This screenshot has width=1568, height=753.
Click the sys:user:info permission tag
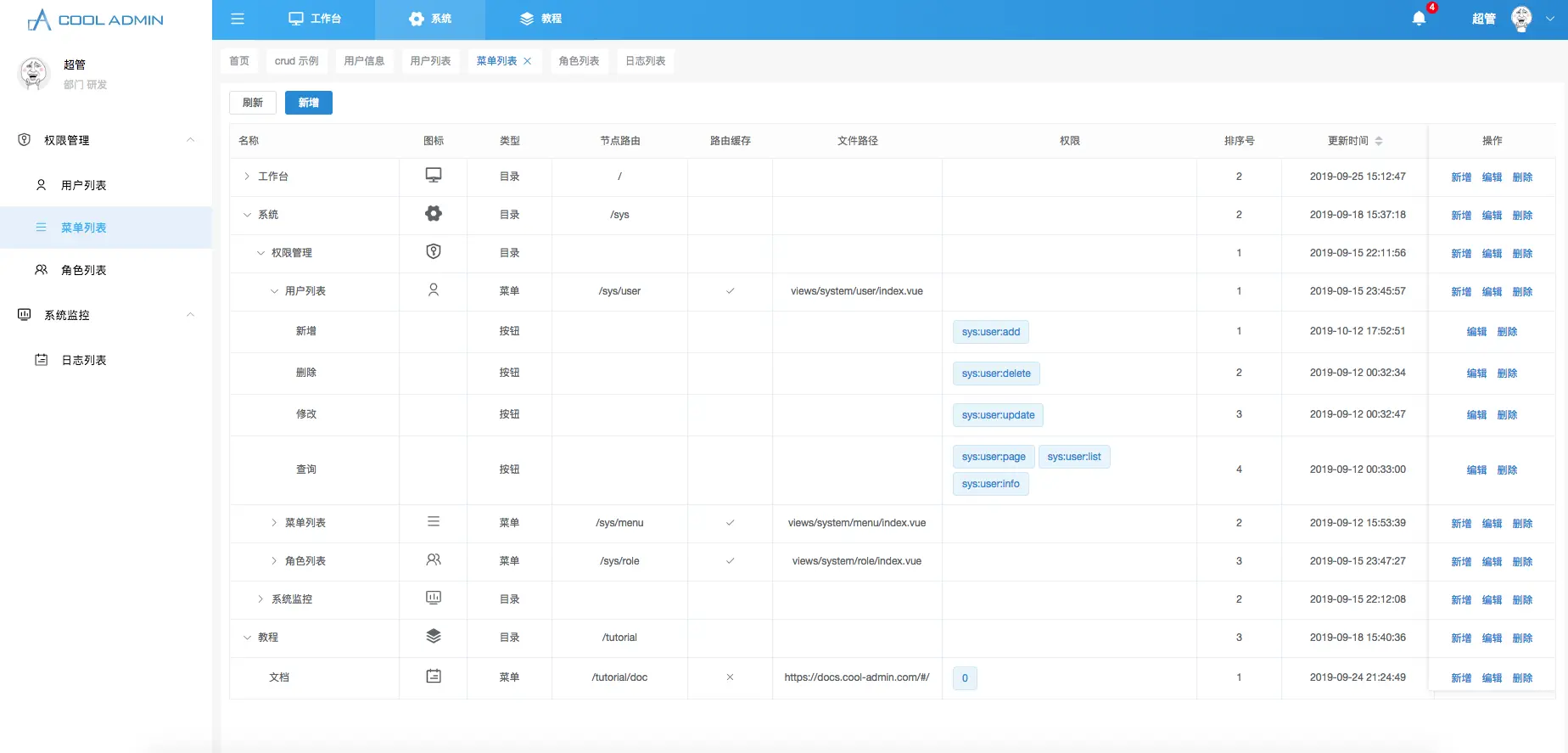coord(990,484)
